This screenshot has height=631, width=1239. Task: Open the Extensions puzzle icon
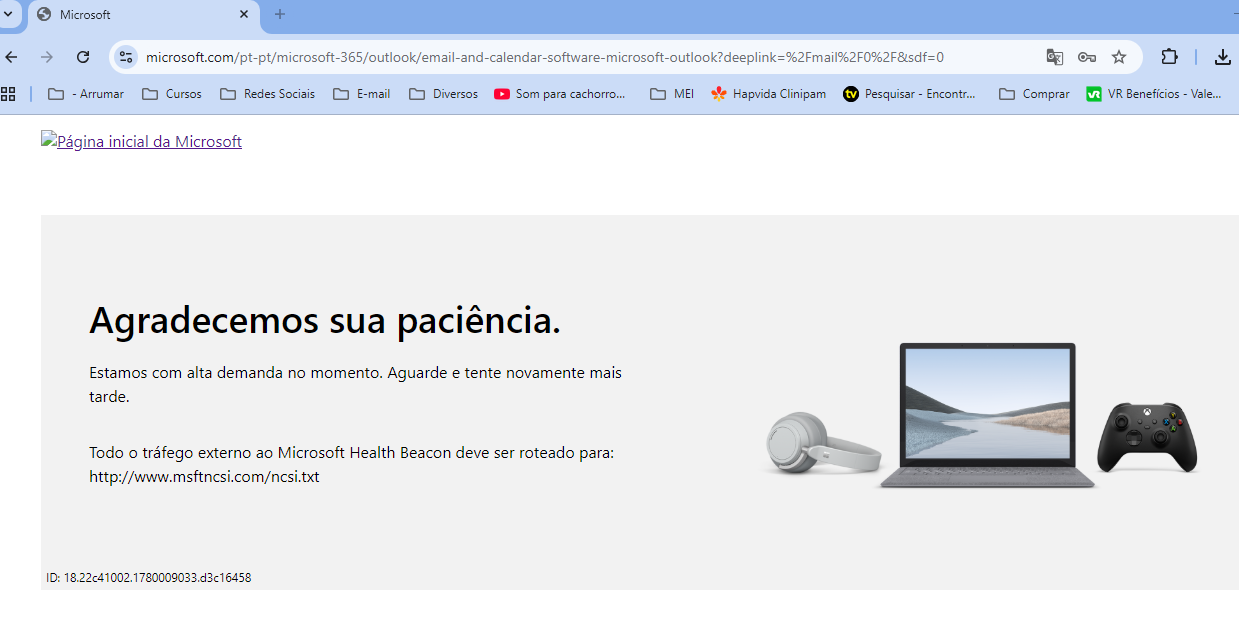click(x=1169, y=57)
